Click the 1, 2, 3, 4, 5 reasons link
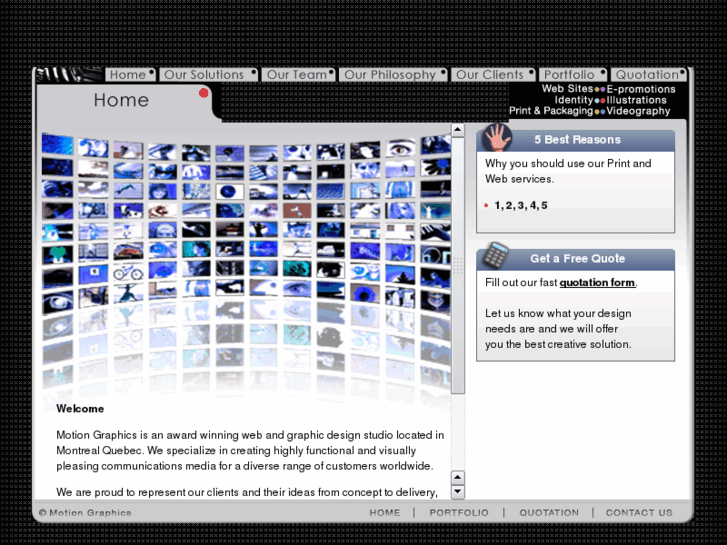 click(x=521, y=205)
